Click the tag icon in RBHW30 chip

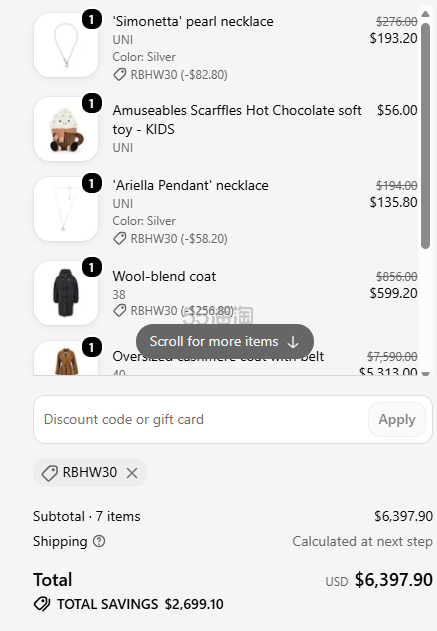click(x=50, y=473)
